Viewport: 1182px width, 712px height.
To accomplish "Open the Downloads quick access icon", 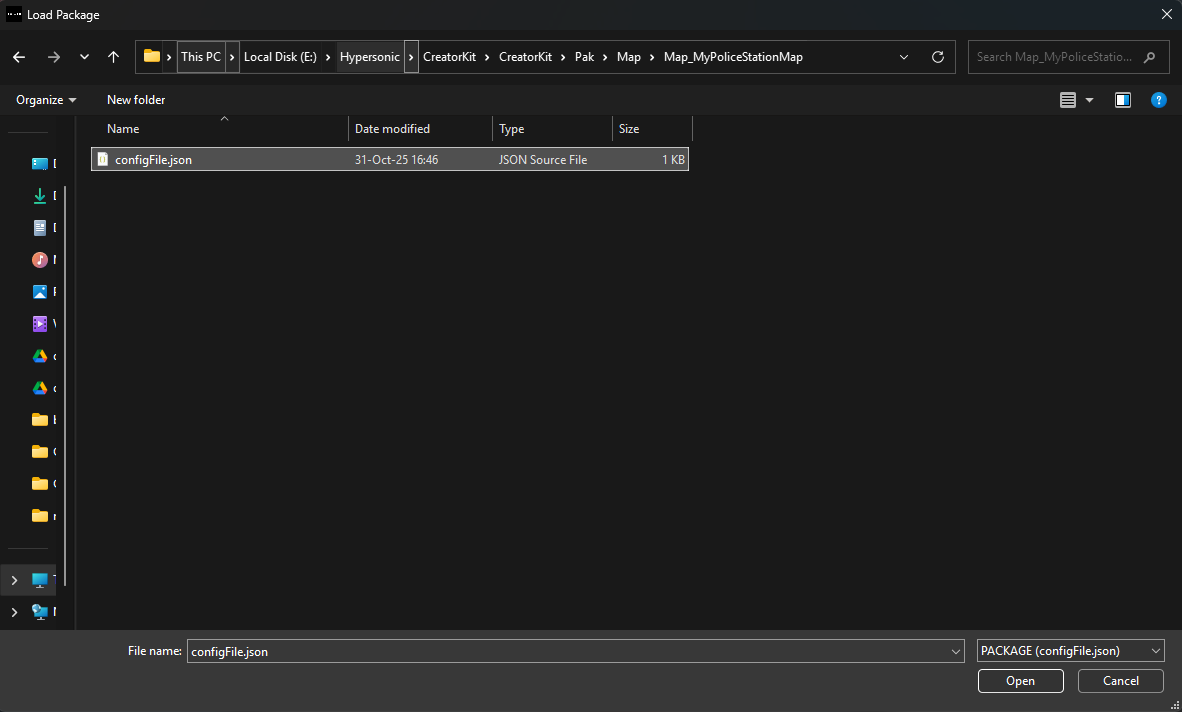I will pyautogui.click(x=40, y=196).
